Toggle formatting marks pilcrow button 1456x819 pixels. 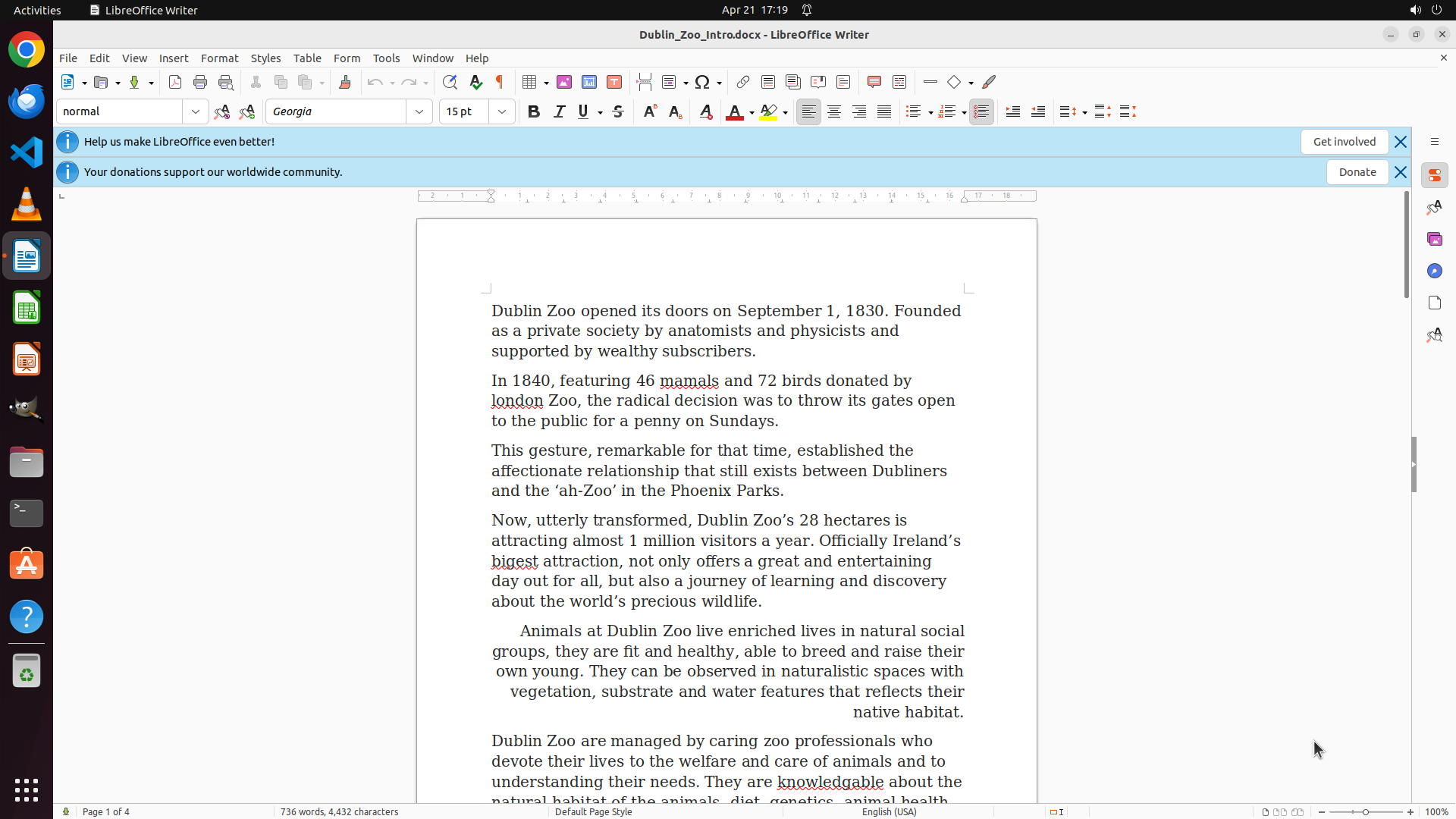pyautogui.click(x=500, y=82)
